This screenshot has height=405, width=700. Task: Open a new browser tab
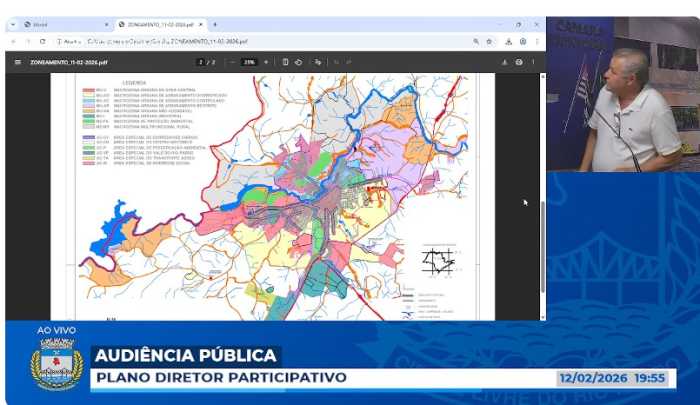(x=215, y=24)
